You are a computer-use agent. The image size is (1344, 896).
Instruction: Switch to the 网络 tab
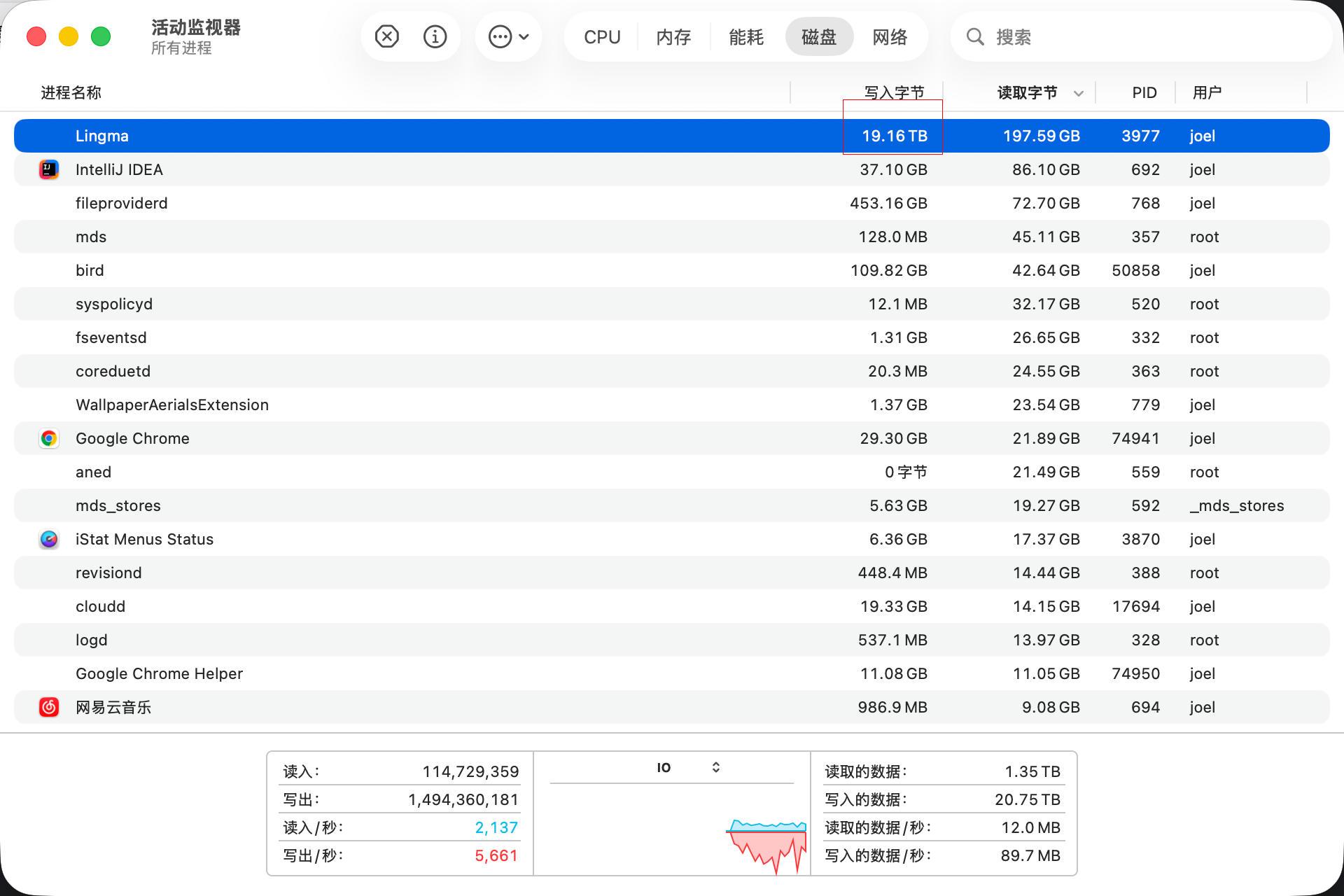click(x=890, y=36)
